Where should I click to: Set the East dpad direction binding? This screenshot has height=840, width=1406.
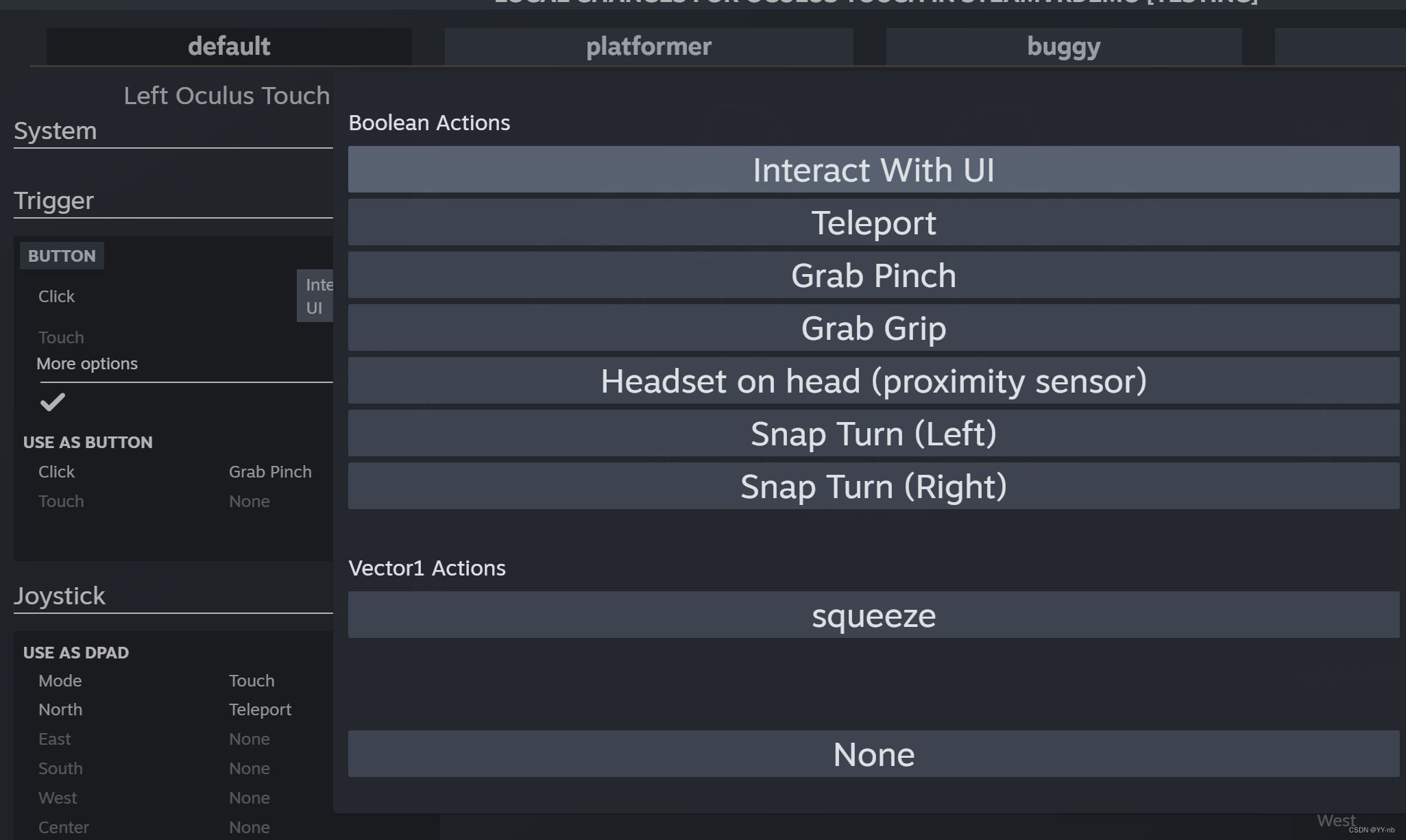coord(250,739)
